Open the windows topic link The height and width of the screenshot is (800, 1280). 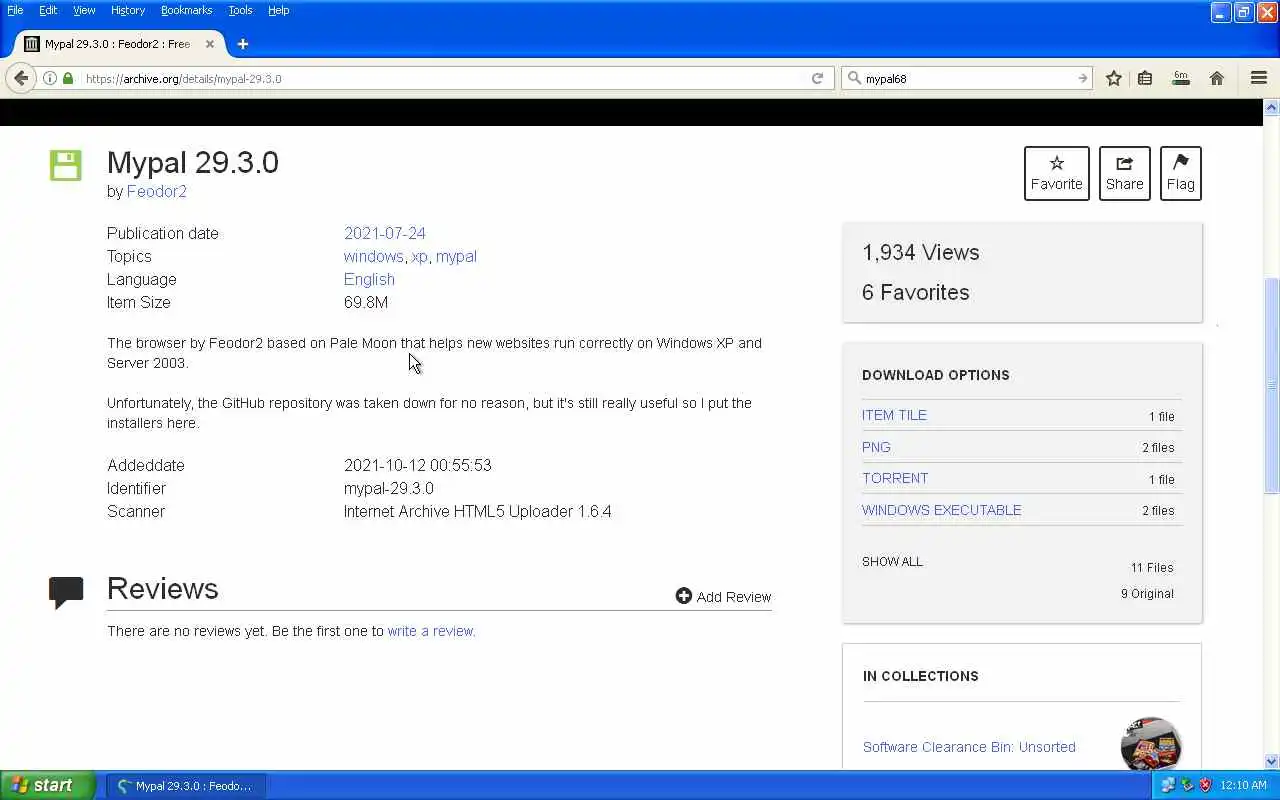coord(373,256)
